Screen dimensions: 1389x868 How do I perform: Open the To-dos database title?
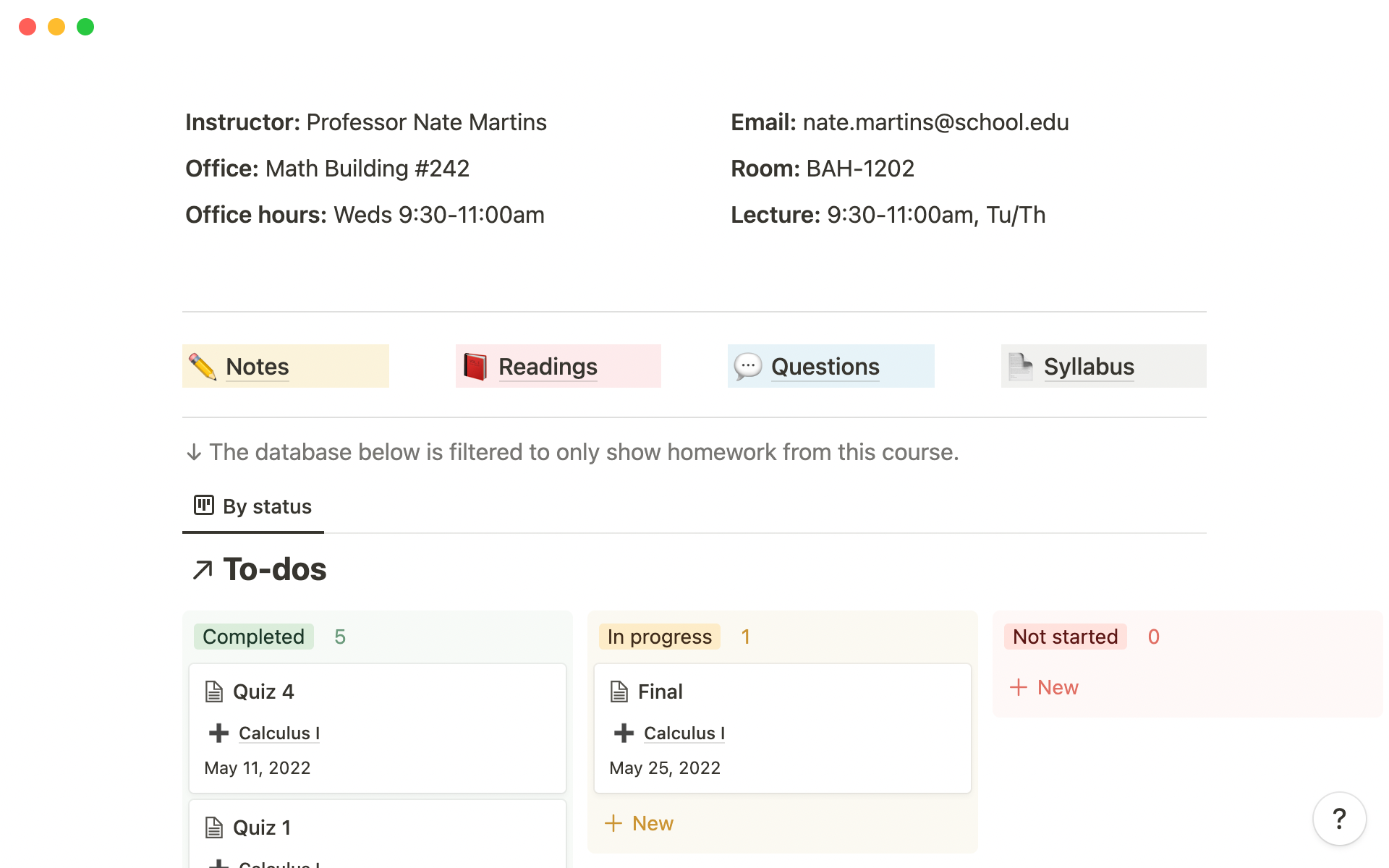[275, 569]
